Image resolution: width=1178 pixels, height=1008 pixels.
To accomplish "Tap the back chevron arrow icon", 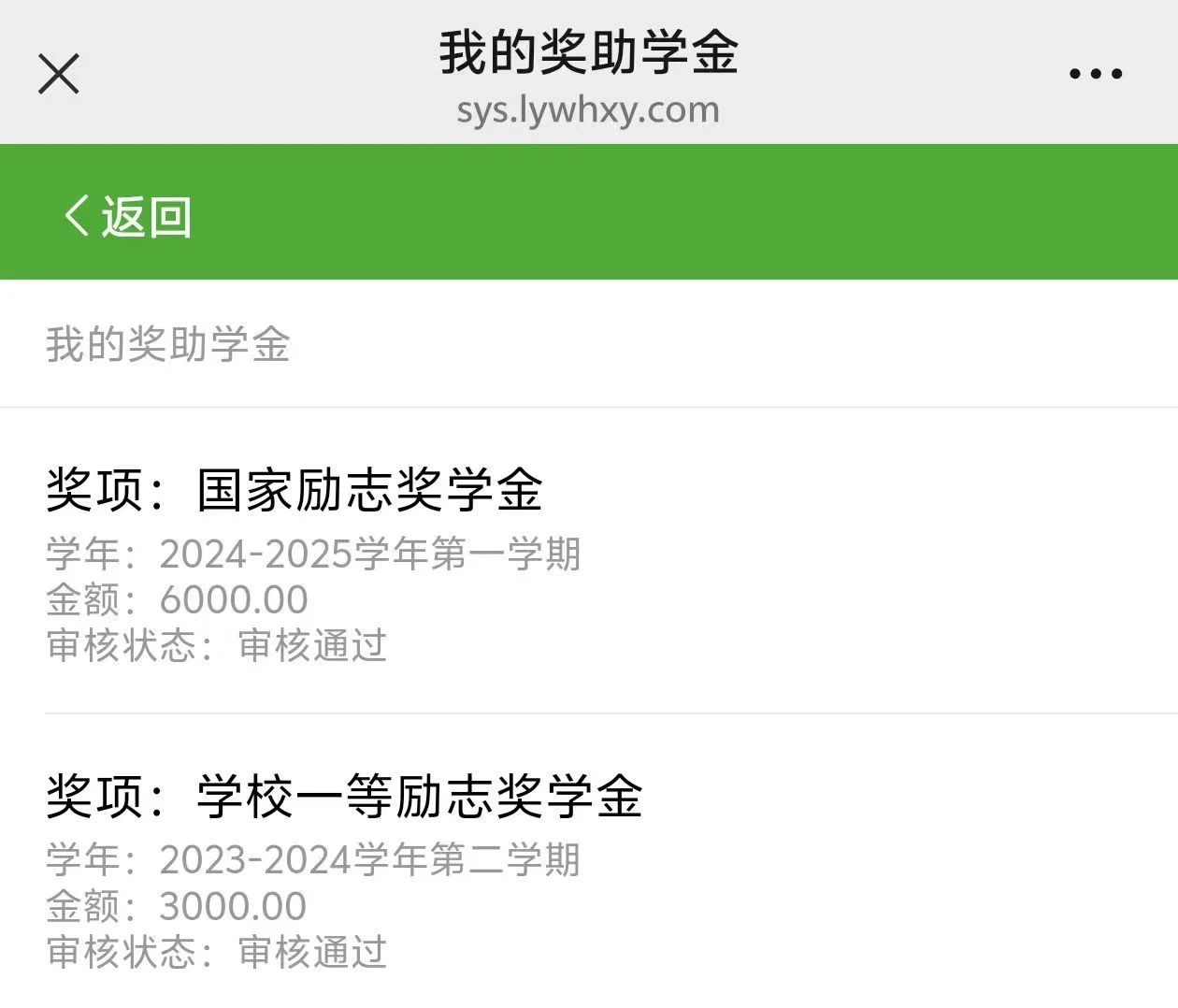I will coord(76,216).
